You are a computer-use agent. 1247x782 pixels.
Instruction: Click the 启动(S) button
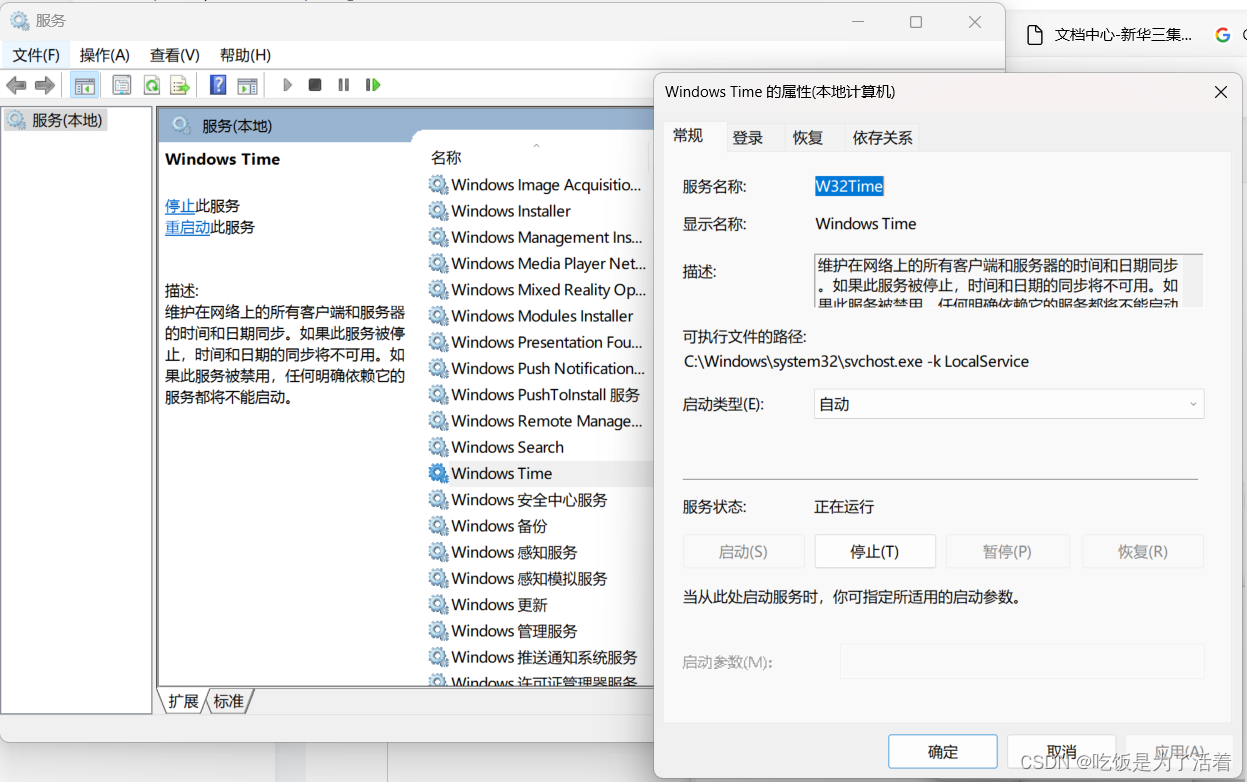click(x=743, y=551)
